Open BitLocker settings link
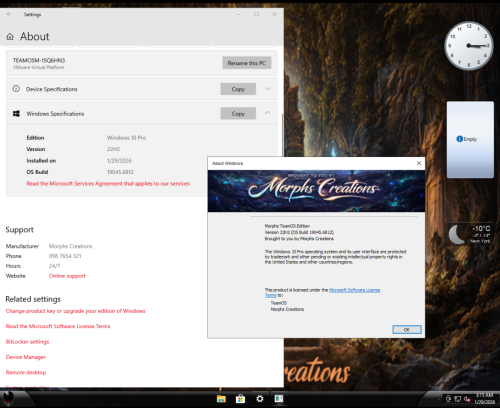Image resolution: width=500 pixels, height=408 pixels. coord(27,341)
